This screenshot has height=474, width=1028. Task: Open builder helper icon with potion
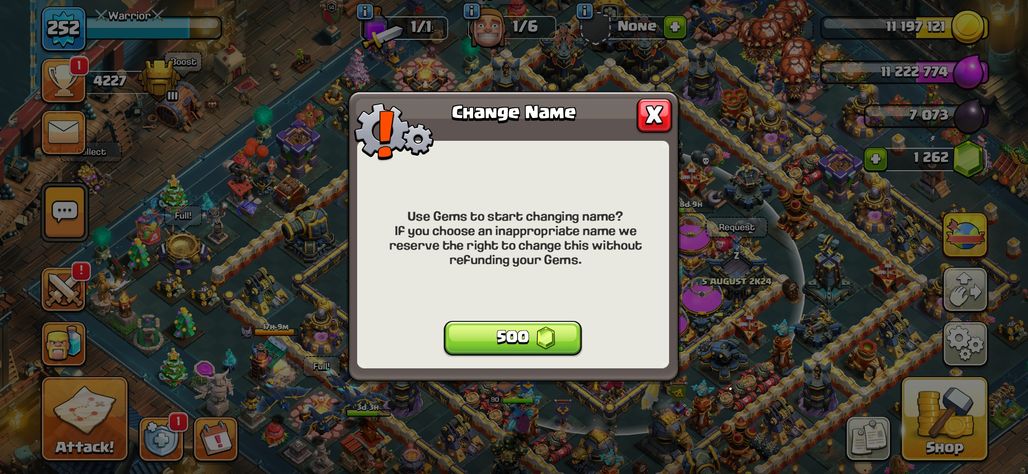pyautogui.click(x=64, y=344)
